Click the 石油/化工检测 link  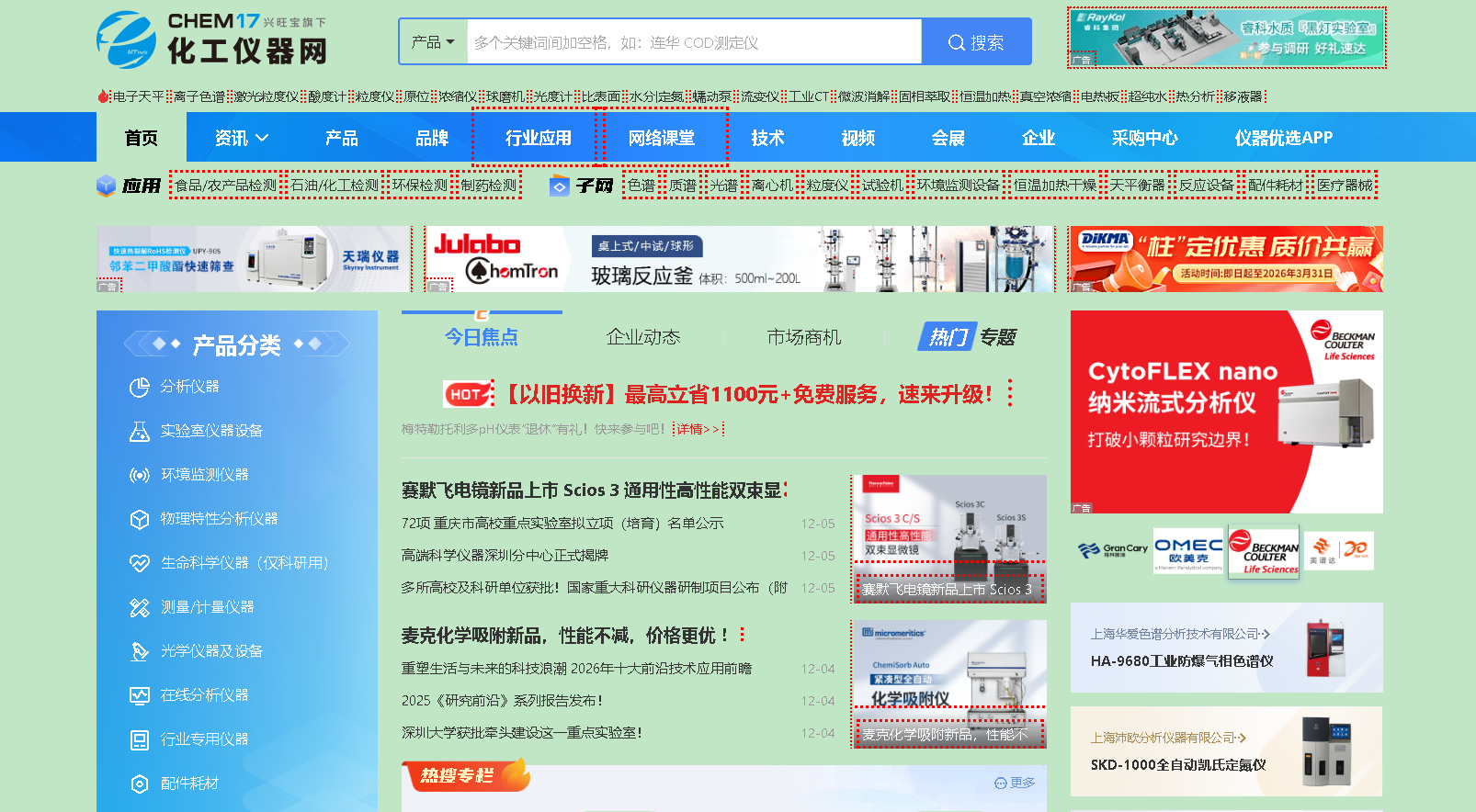click(x=335, y=186)
